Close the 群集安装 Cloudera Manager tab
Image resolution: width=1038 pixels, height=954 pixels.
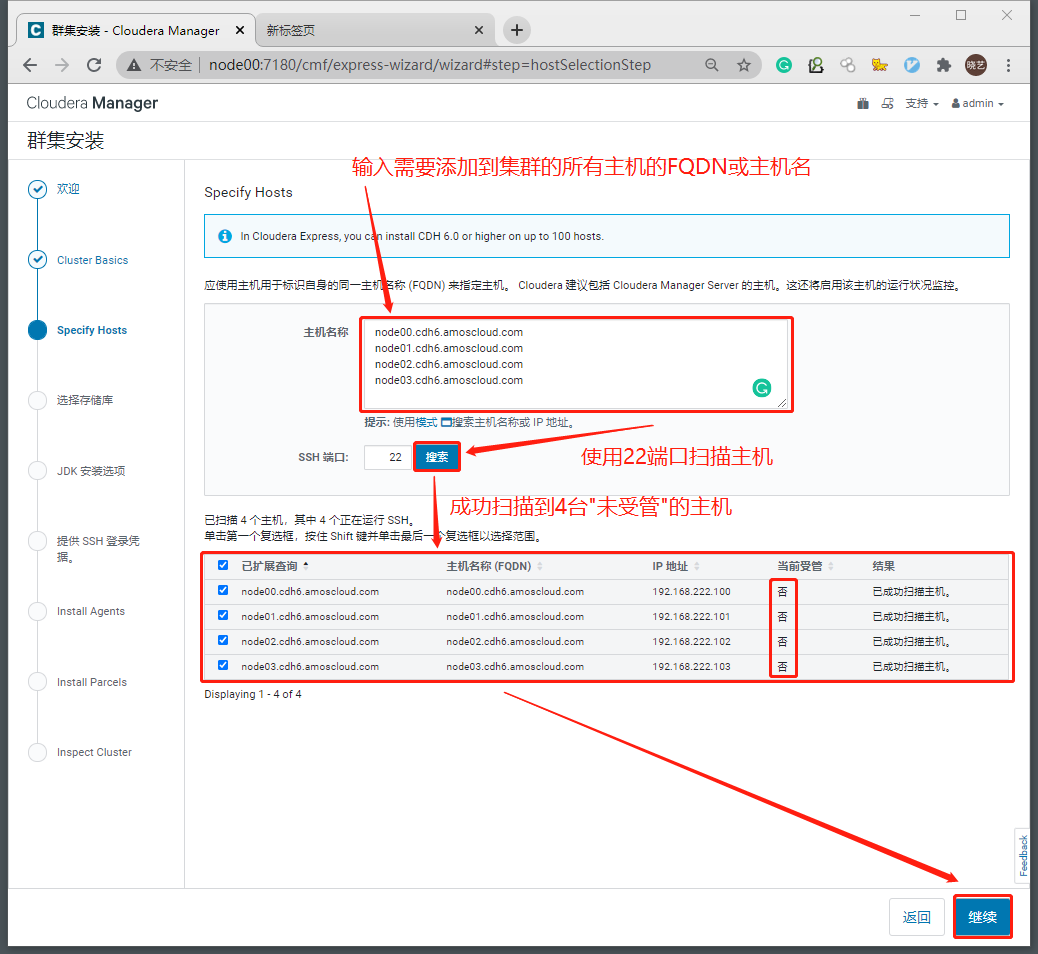(x=240, y=30)
